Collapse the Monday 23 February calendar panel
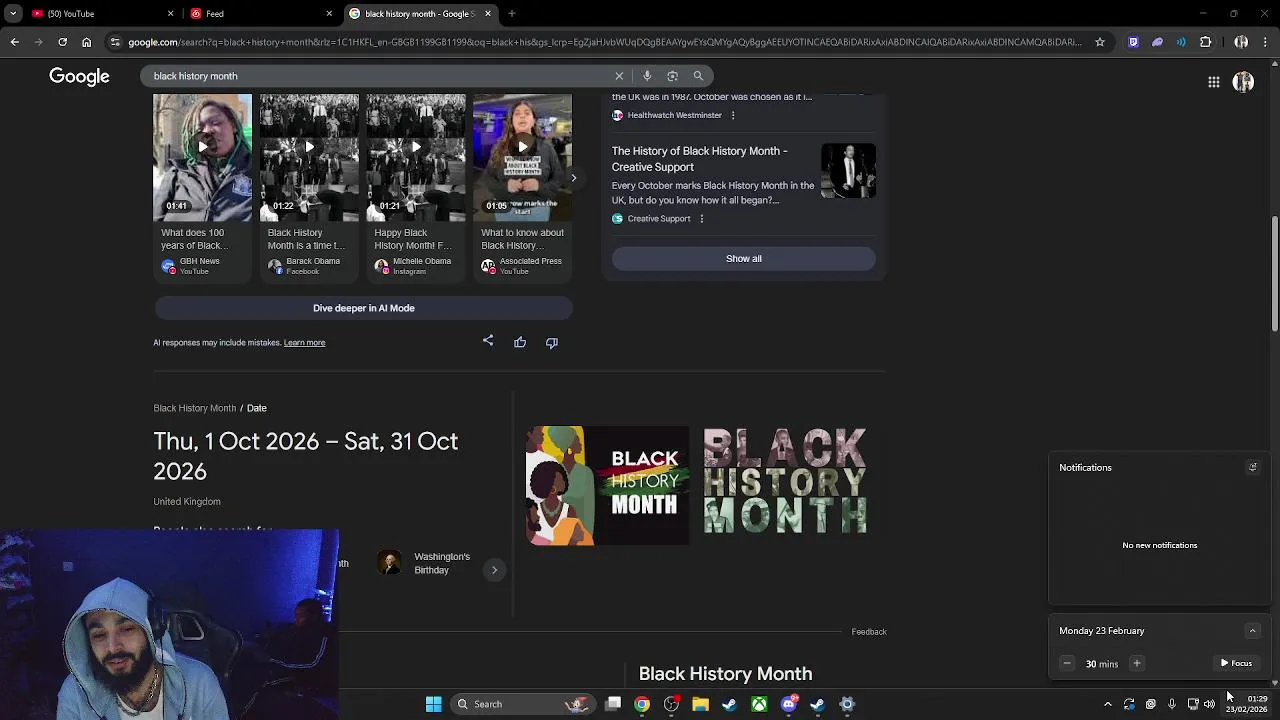 [x=1252, y=631]
